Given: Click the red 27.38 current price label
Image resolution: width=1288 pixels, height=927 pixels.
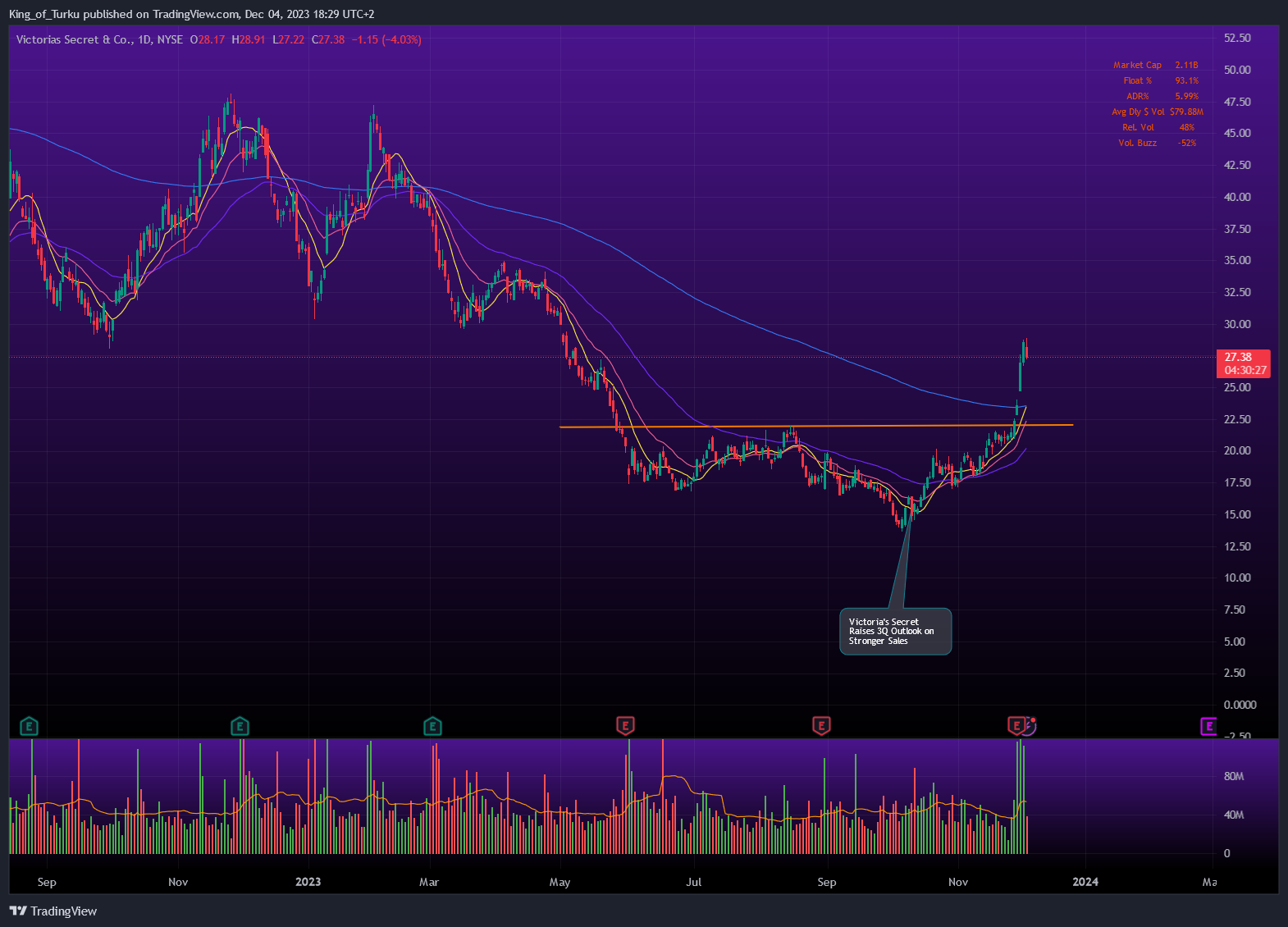Looking at the screenshot, I should pos(1243,363).
